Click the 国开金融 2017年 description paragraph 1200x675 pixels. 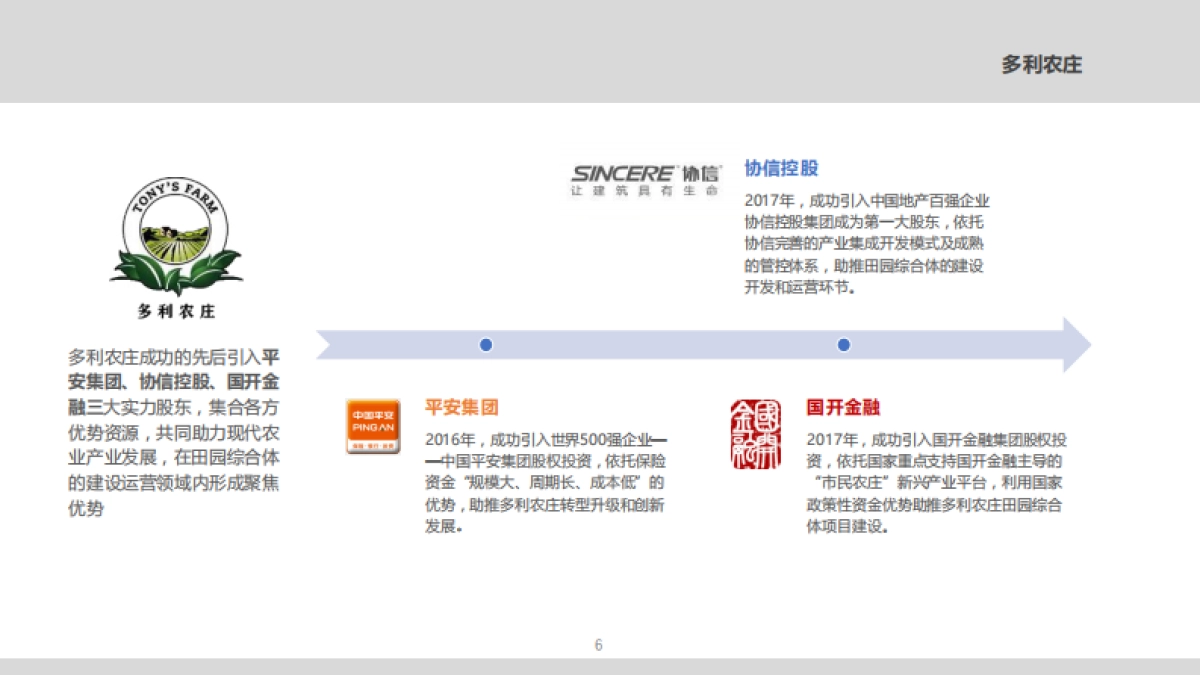935,483
